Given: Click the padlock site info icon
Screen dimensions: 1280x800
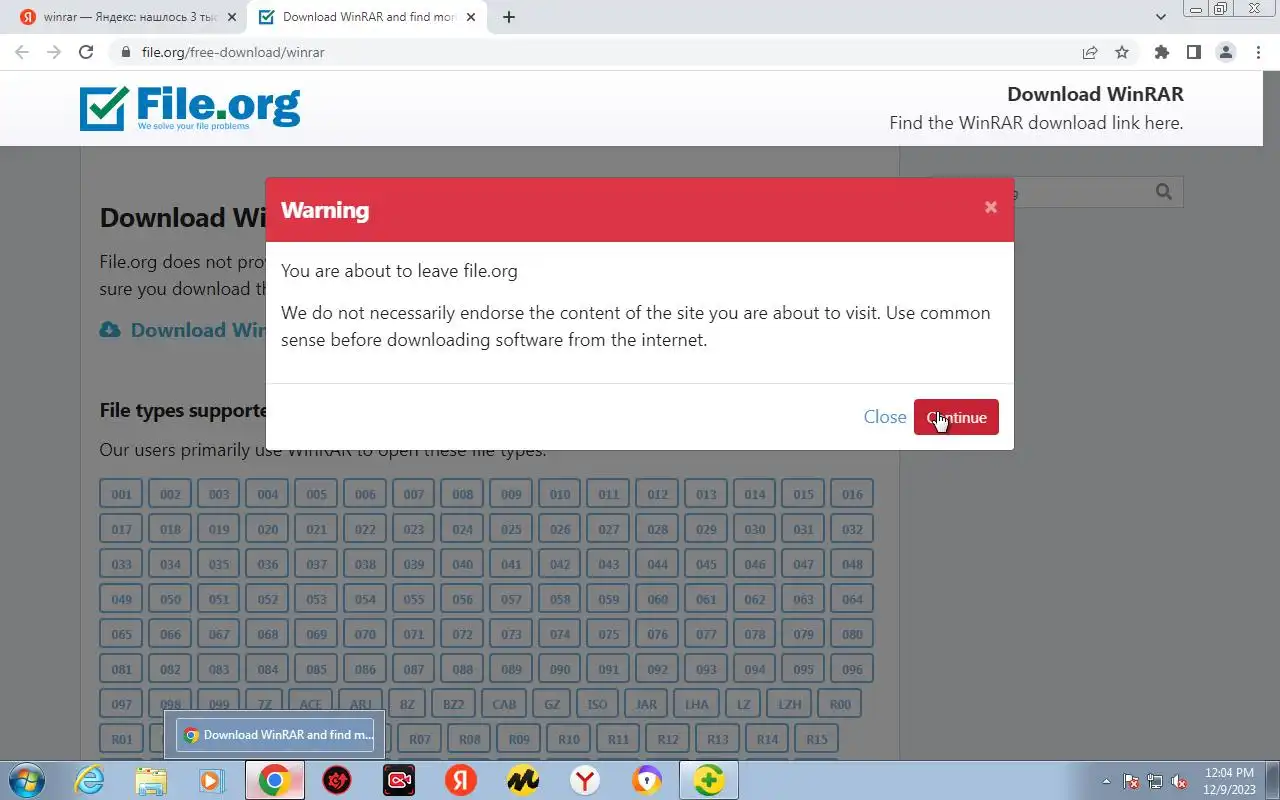Looking at the screenshot, I should 126,52.
